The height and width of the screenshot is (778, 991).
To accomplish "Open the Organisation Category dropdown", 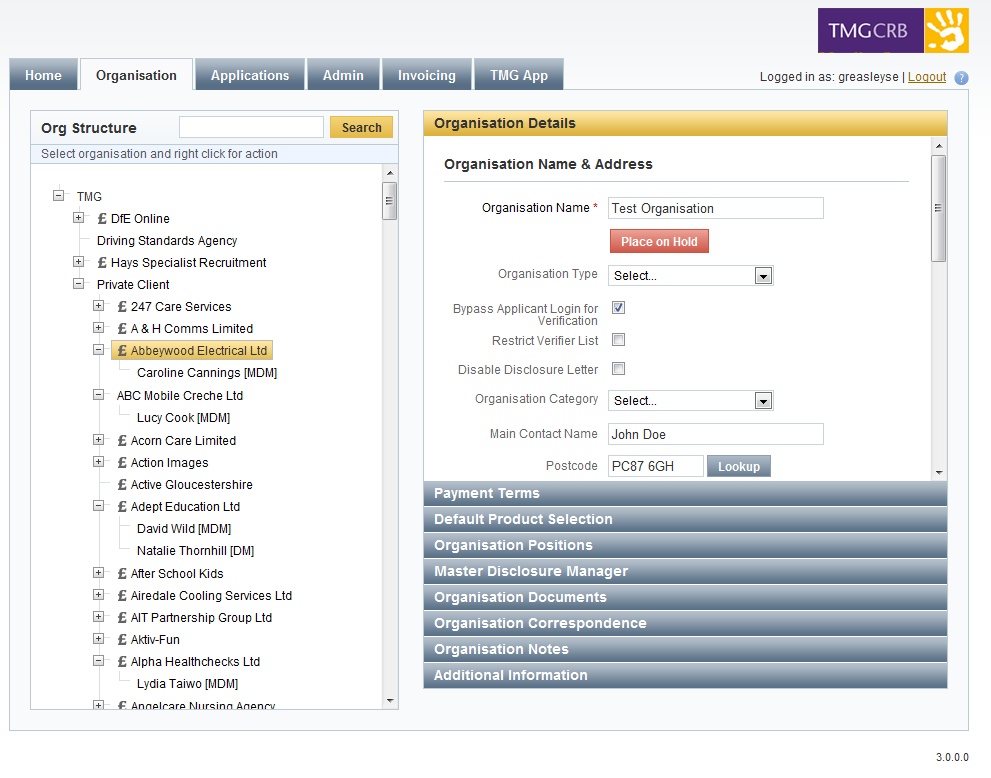I will 691,401.
